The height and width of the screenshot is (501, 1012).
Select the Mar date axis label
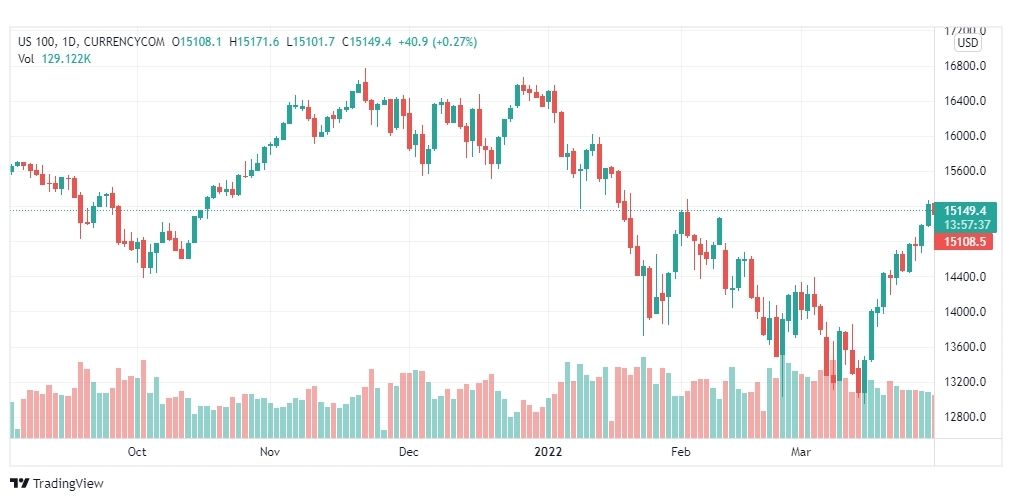point(801,452)
